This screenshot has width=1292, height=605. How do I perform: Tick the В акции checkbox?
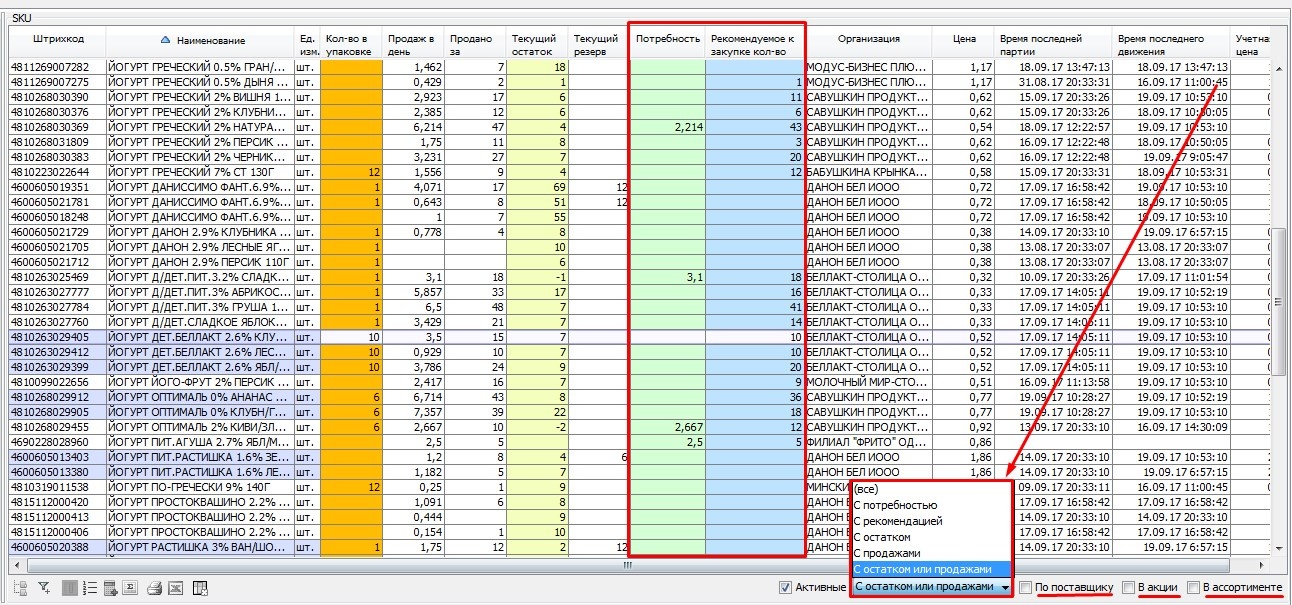pyautogui.click(x=1129, y=587)
